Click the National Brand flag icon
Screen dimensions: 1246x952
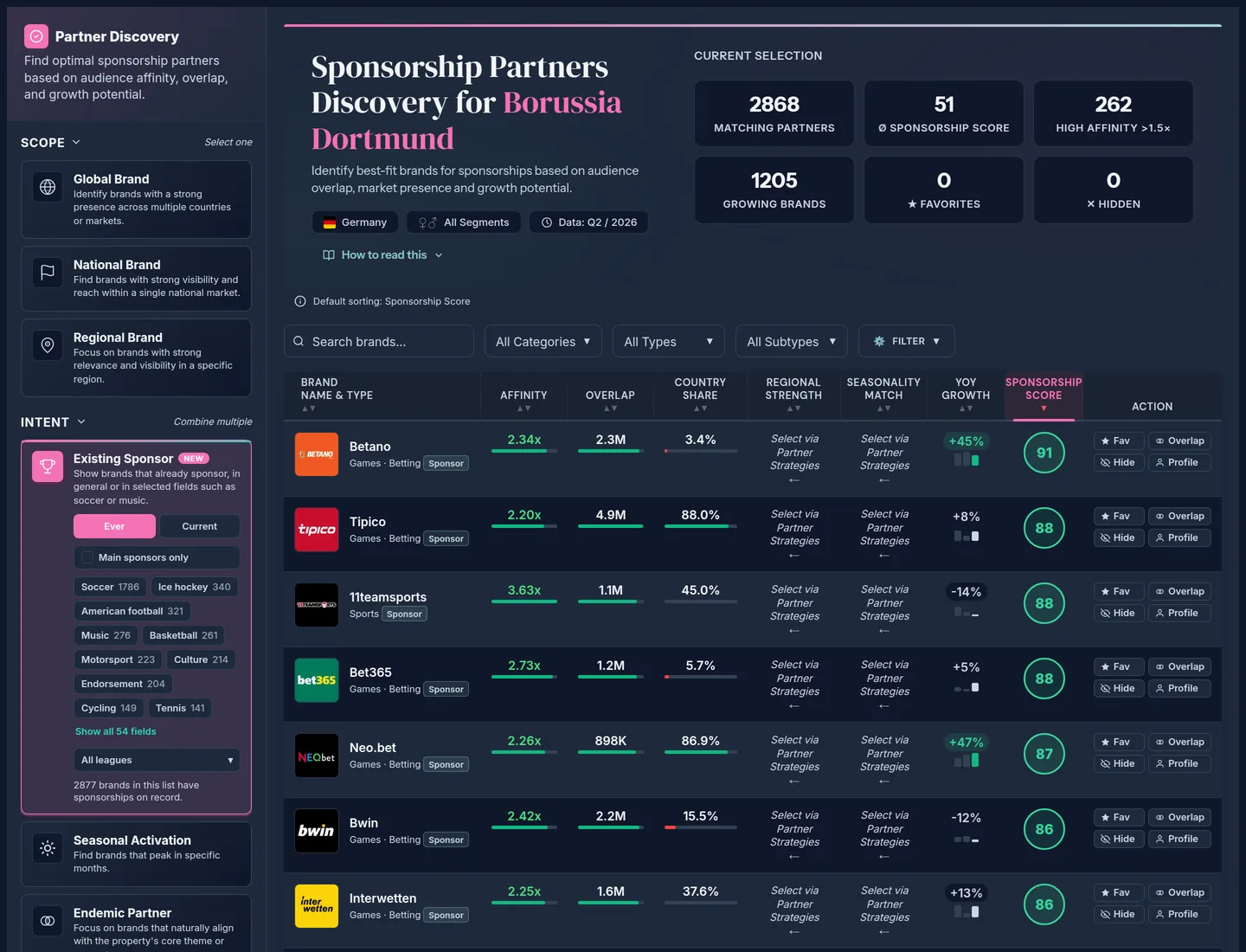click(48, 273)
